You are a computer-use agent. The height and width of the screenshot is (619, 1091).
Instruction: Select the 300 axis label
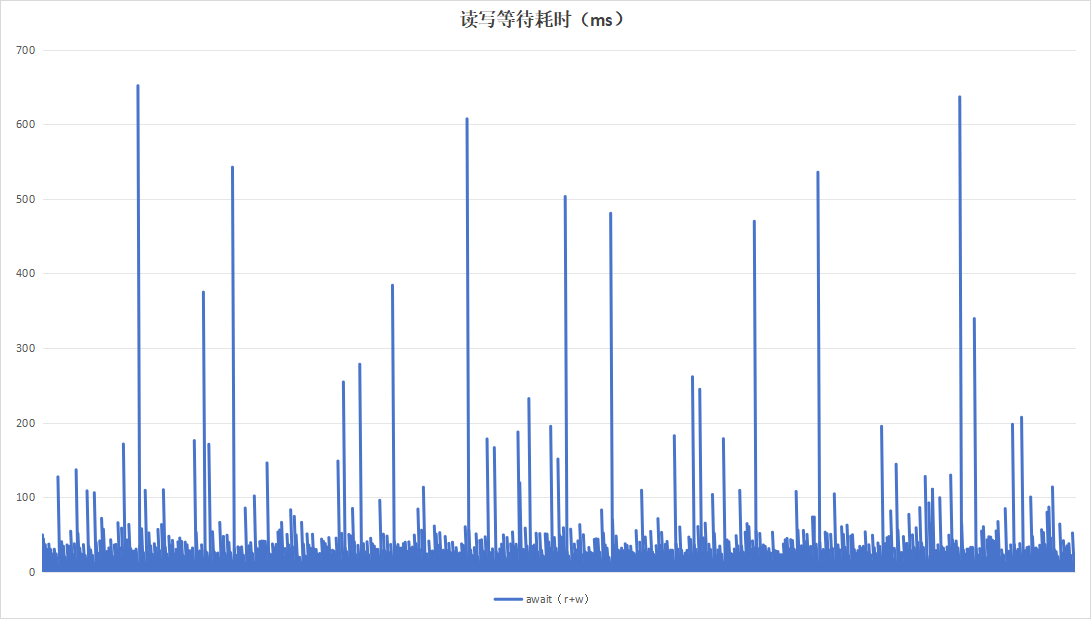click(26, 348)
